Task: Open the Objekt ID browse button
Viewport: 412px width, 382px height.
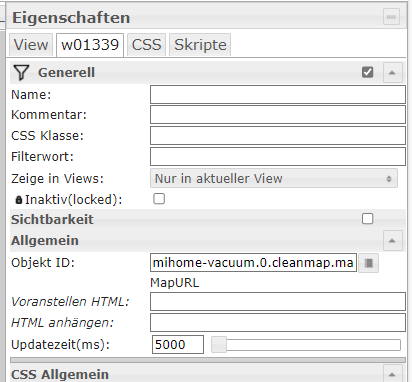Action: pyautogui.click(x=368, y=263)
